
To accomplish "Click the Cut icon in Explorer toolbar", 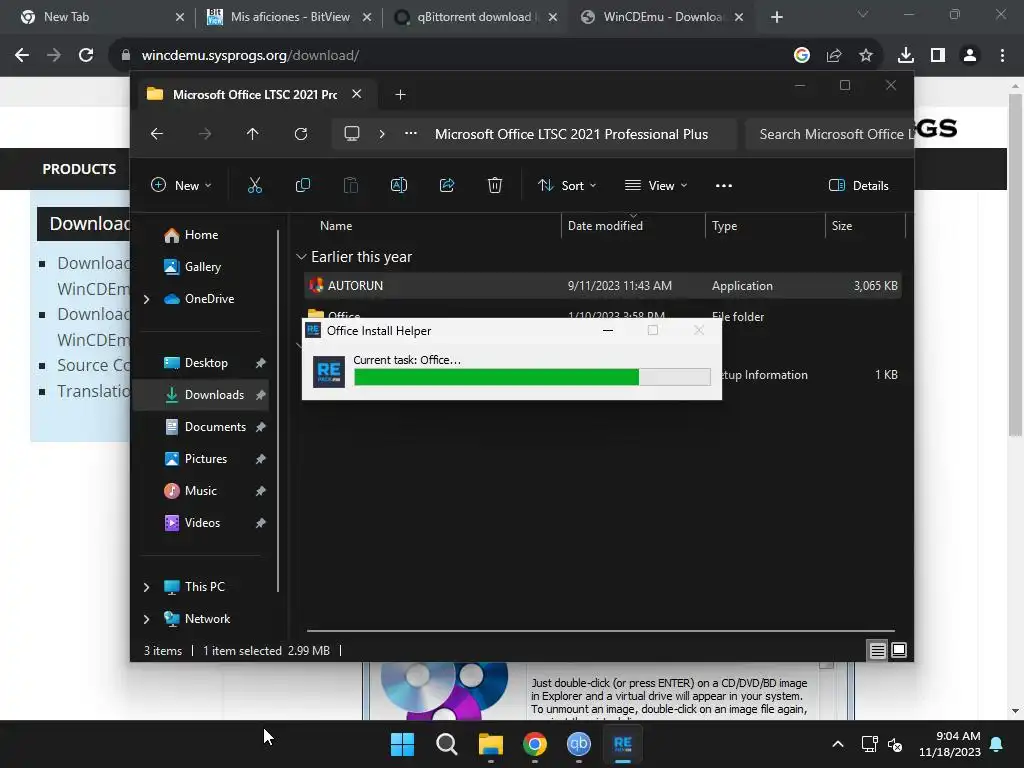I will (255, 185).
